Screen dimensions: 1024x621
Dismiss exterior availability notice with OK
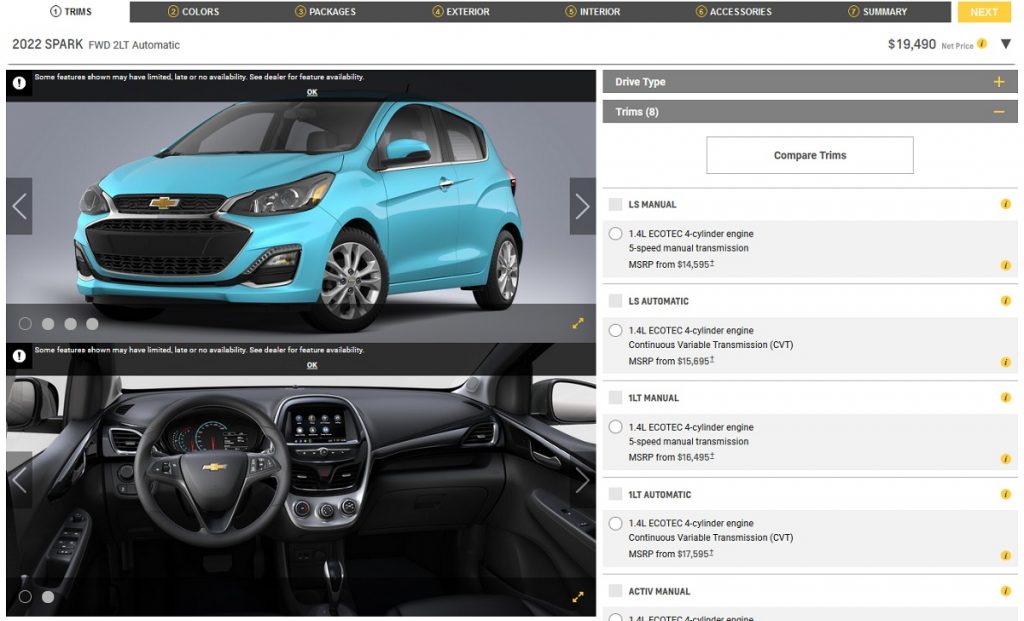(312, 92)
